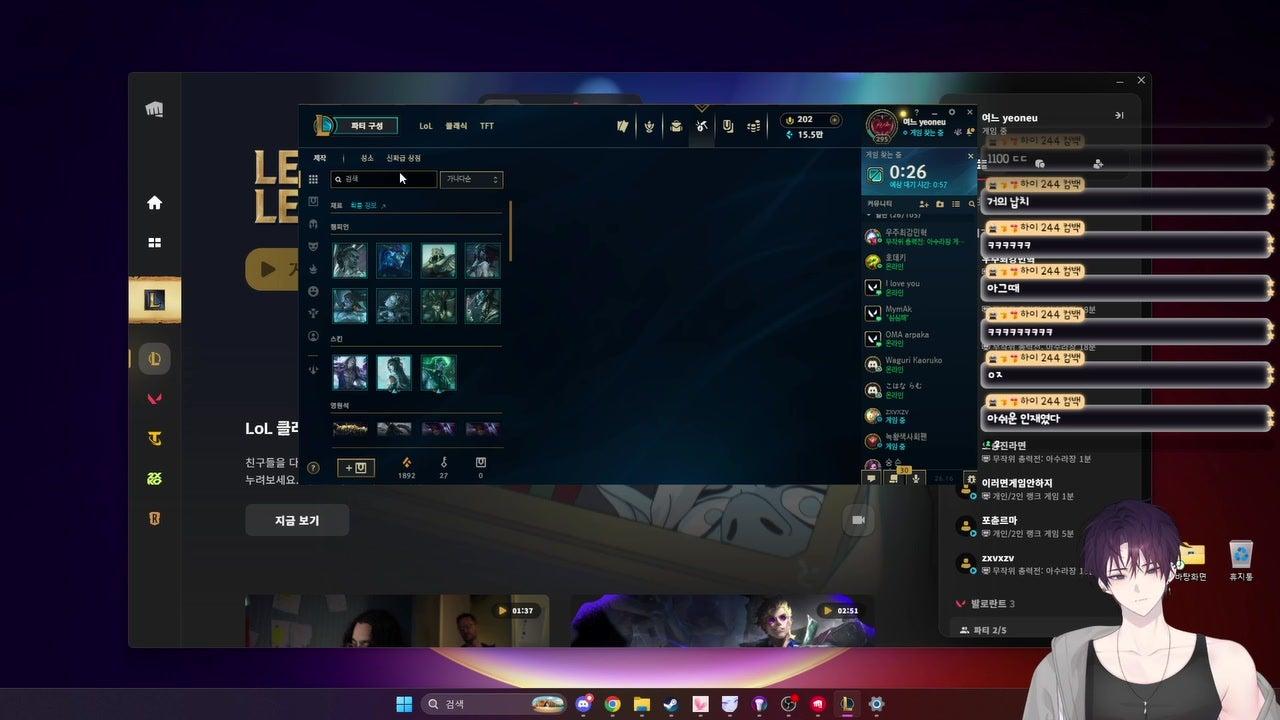Open the League store coins icon

754,126
